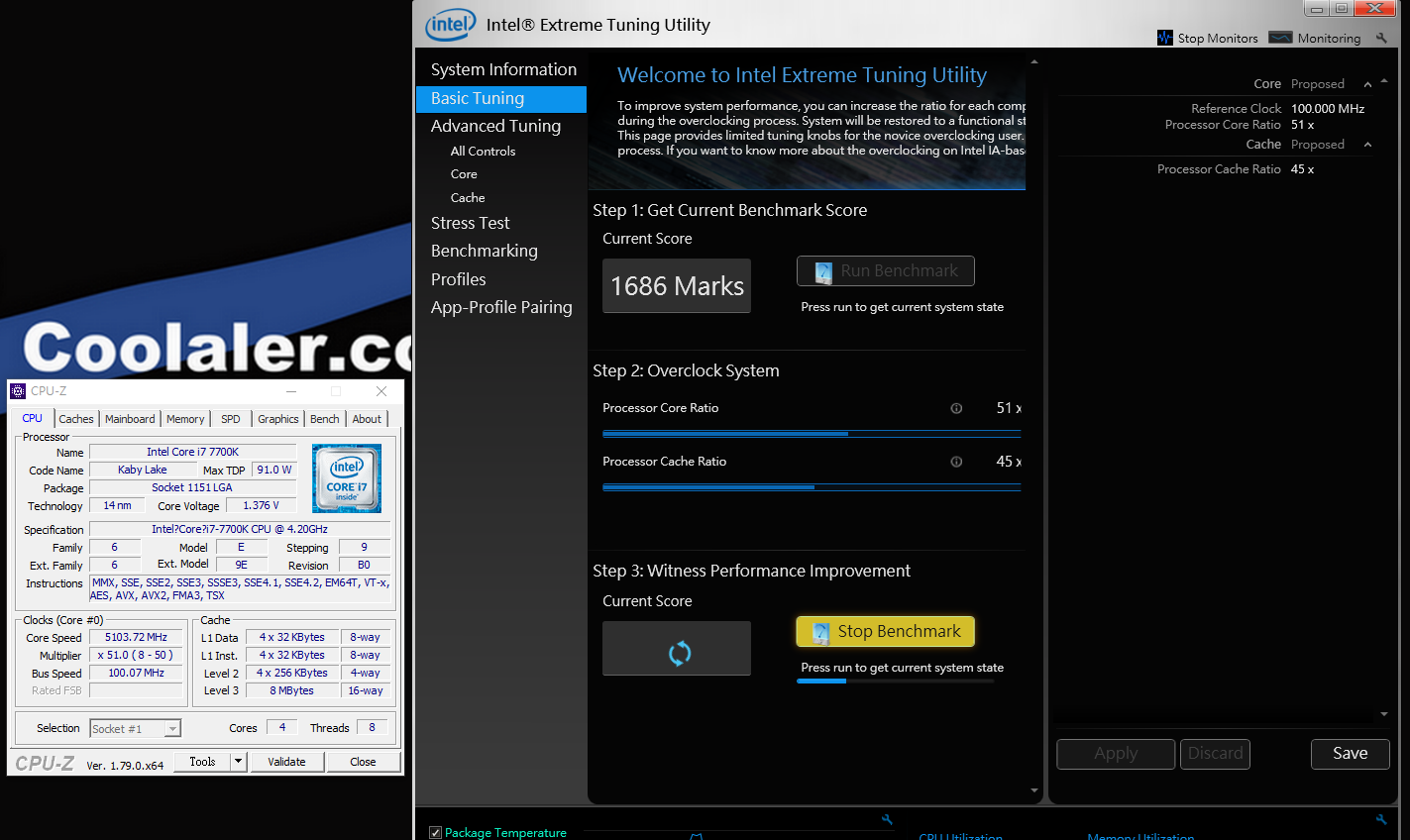Open Advanced Tuning section

(x=495, y=126)
